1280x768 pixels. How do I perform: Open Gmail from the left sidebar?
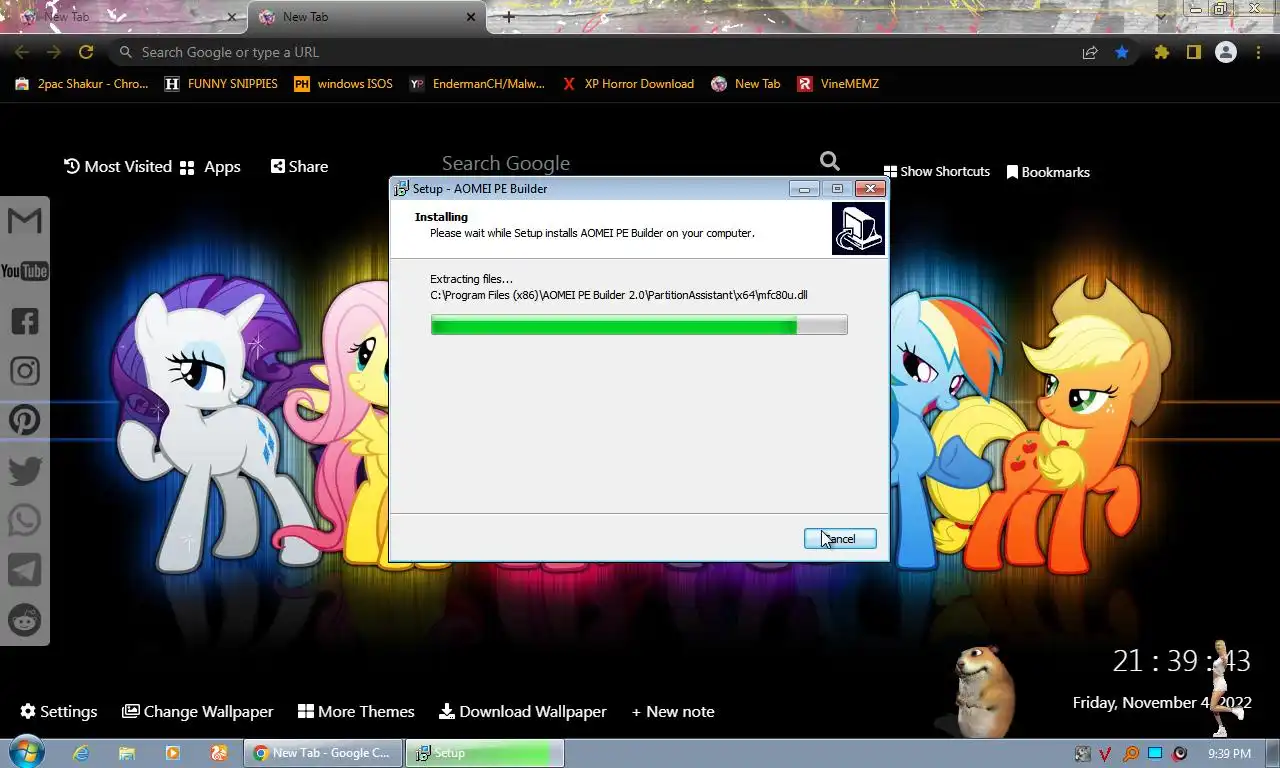pyautogui.click(x=25, y=221)
